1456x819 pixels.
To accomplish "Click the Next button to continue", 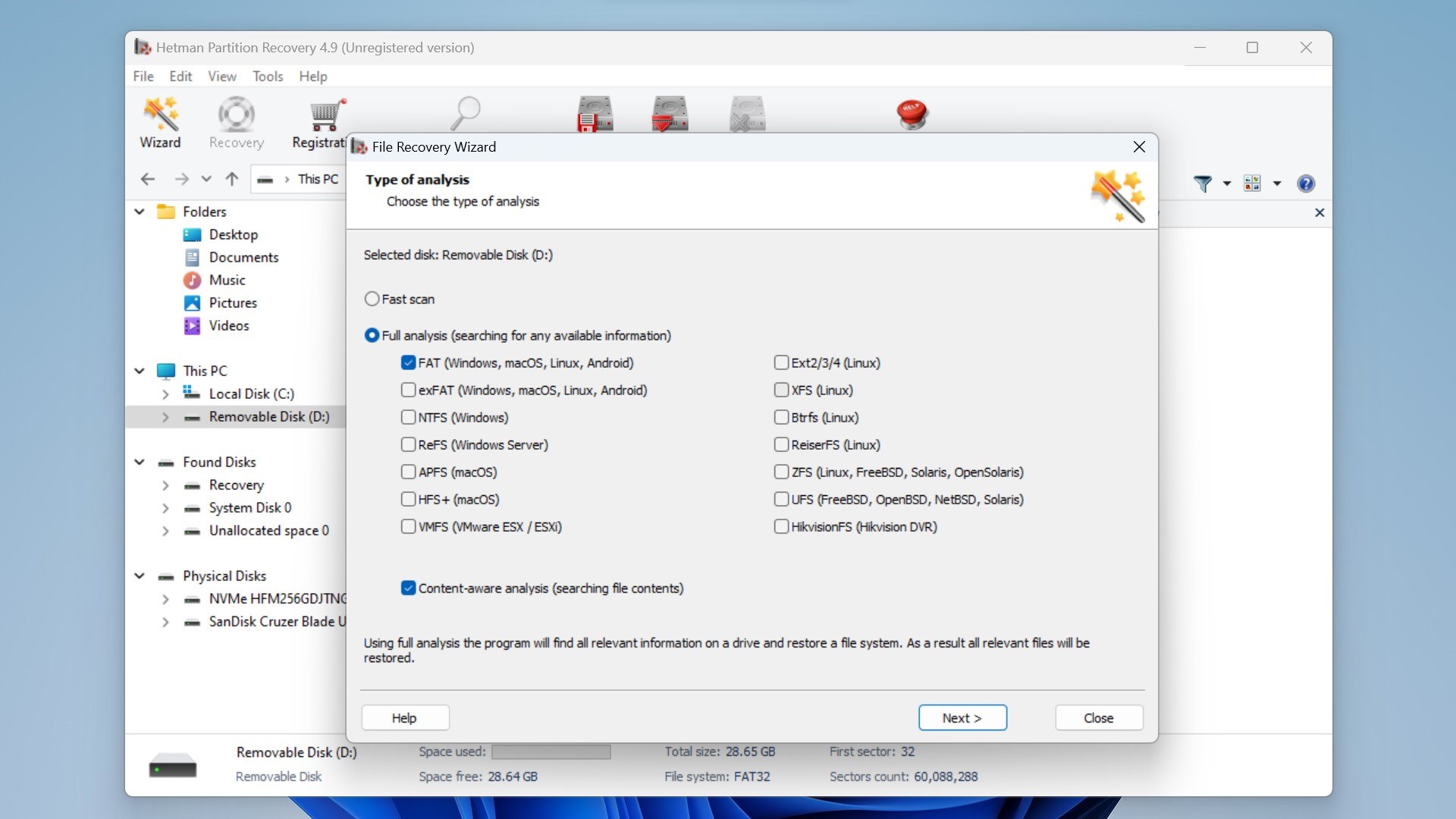I will click(x=962, y=718).
